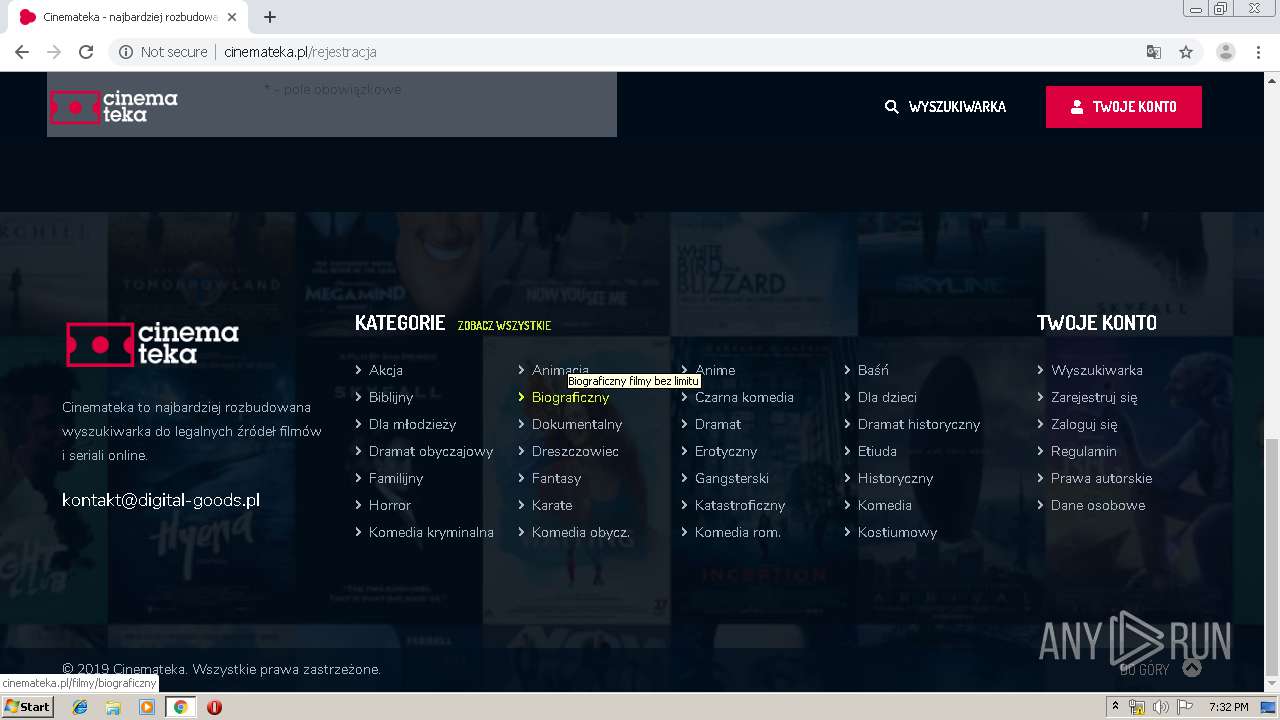Open Dane osobowe link
Screen dimensions: 1280x720
coord(1097,505)
